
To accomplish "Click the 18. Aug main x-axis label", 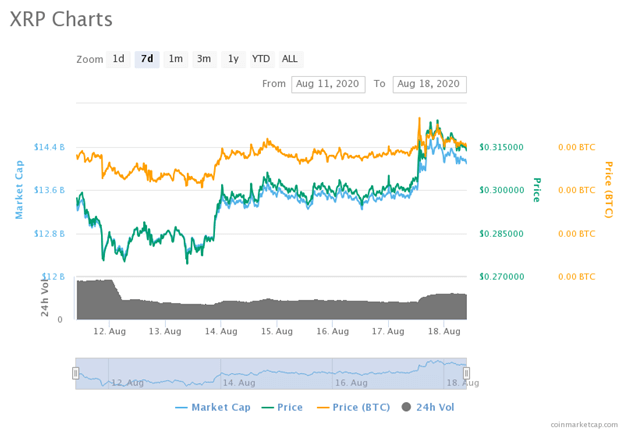I will (x=444, y=331).
